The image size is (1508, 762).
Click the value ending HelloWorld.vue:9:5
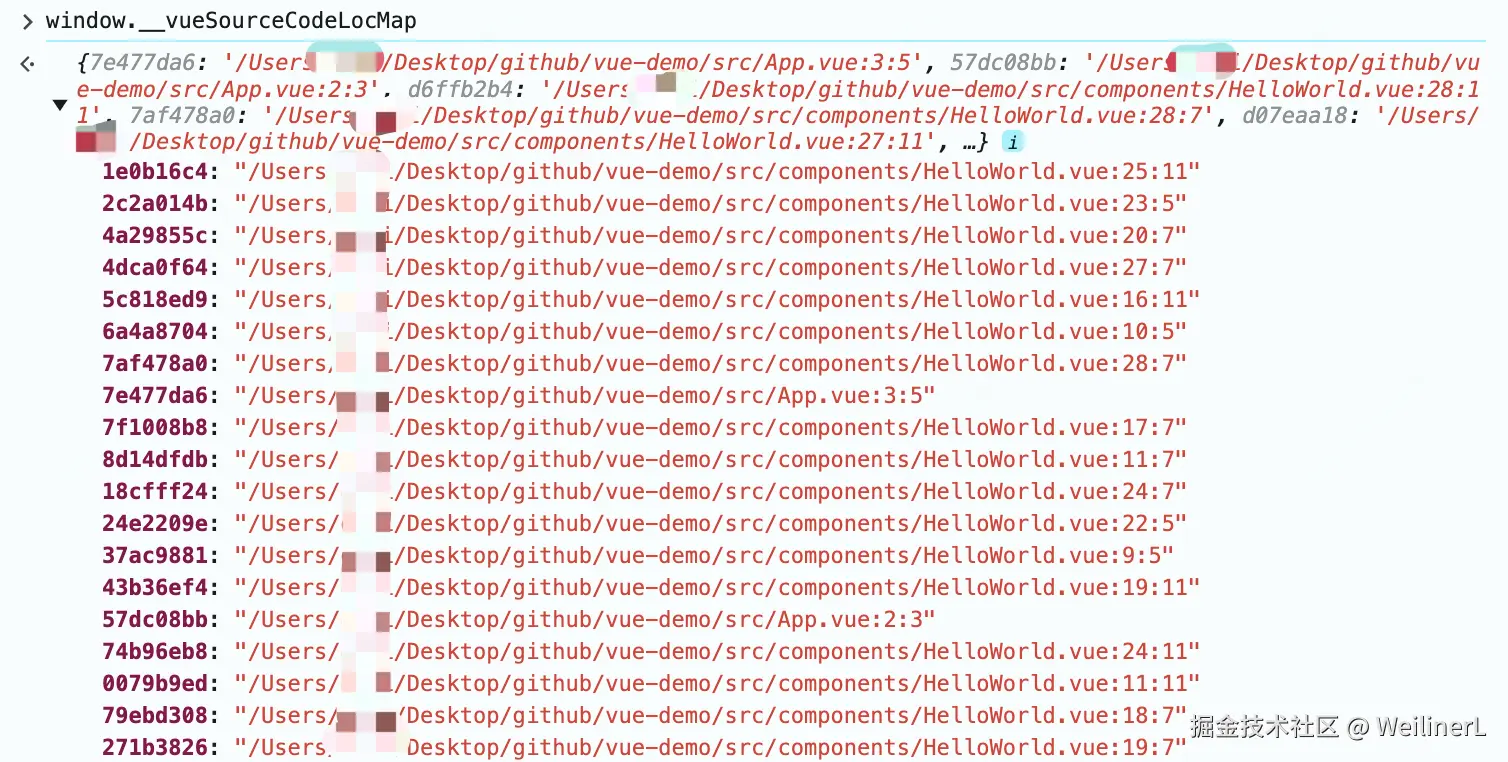705,555
